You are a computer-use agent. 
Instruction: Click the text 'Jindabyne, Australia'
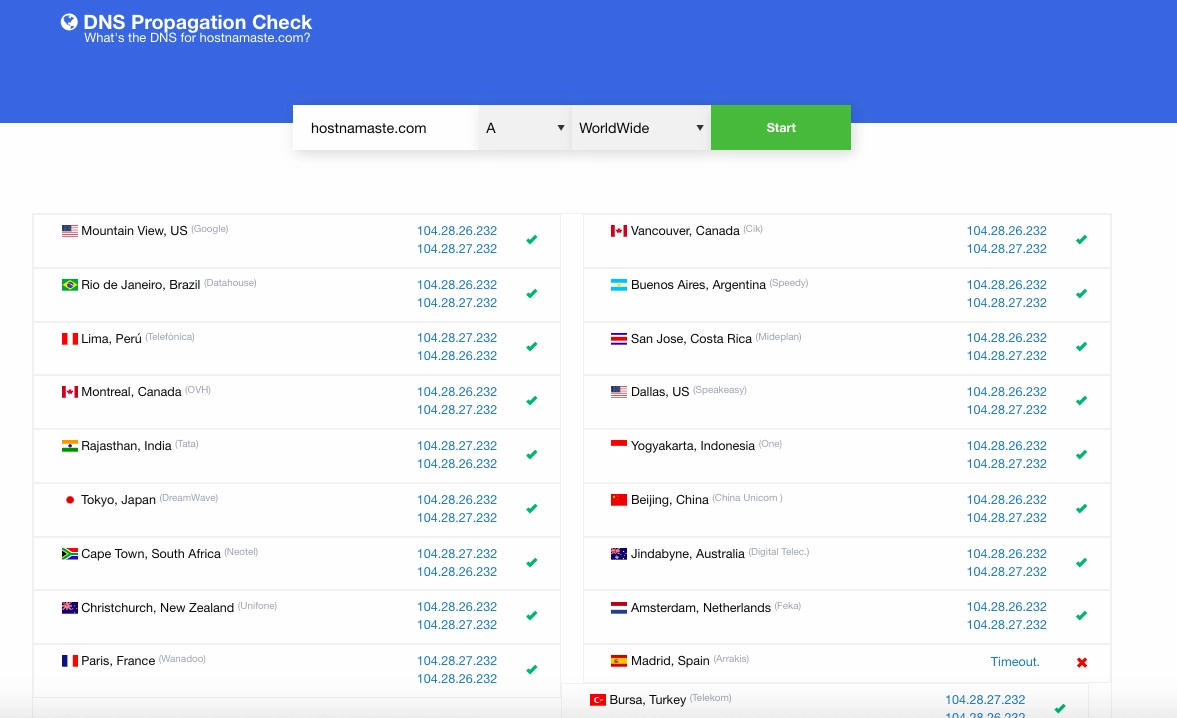tap(688, 554)
